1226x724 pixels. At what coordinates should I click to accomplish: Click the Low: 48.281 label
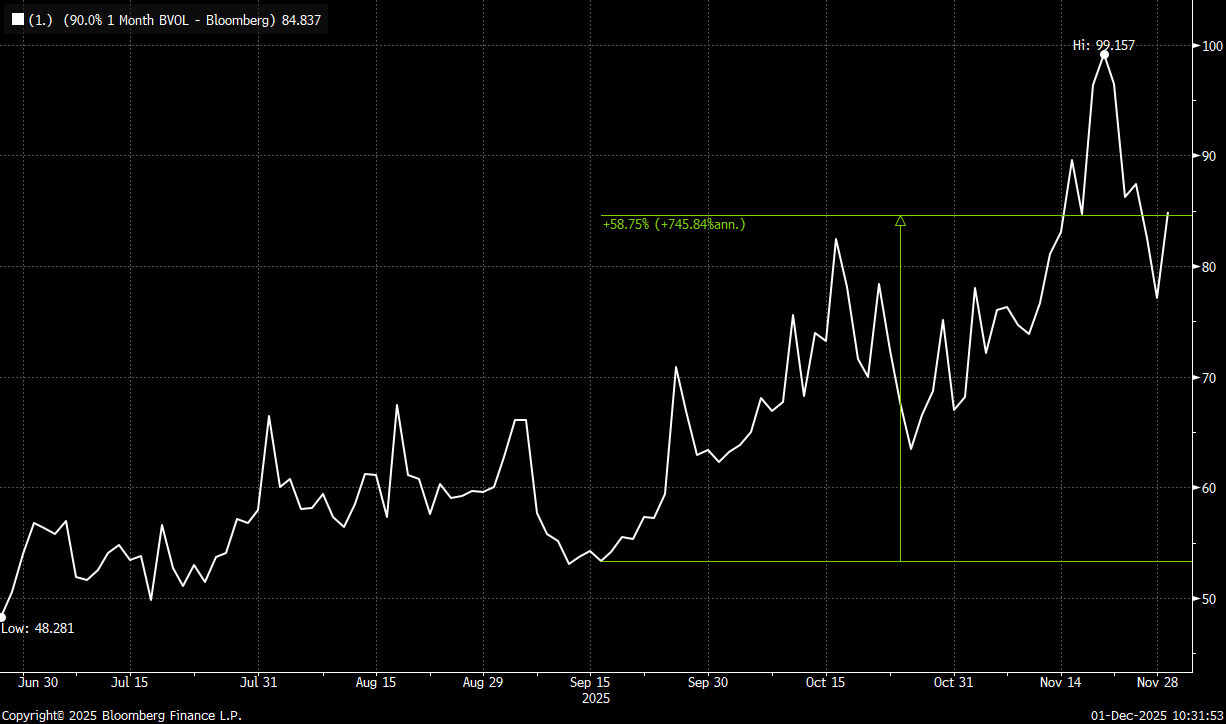(38, 628)
